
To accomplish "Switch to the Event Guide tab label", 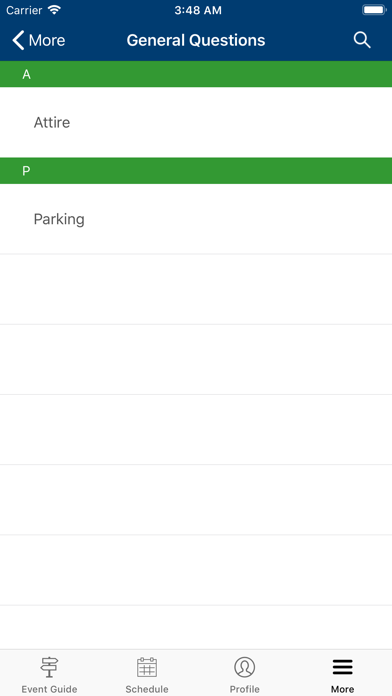I will [49, 689].
